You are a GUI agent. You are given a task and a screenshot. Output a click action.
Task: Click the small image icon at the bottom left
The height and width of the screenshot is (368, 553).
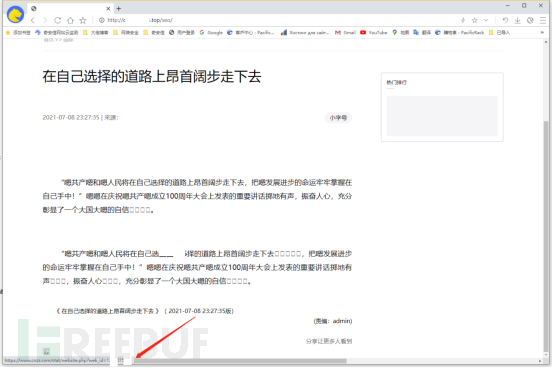[x=46, y=351]
